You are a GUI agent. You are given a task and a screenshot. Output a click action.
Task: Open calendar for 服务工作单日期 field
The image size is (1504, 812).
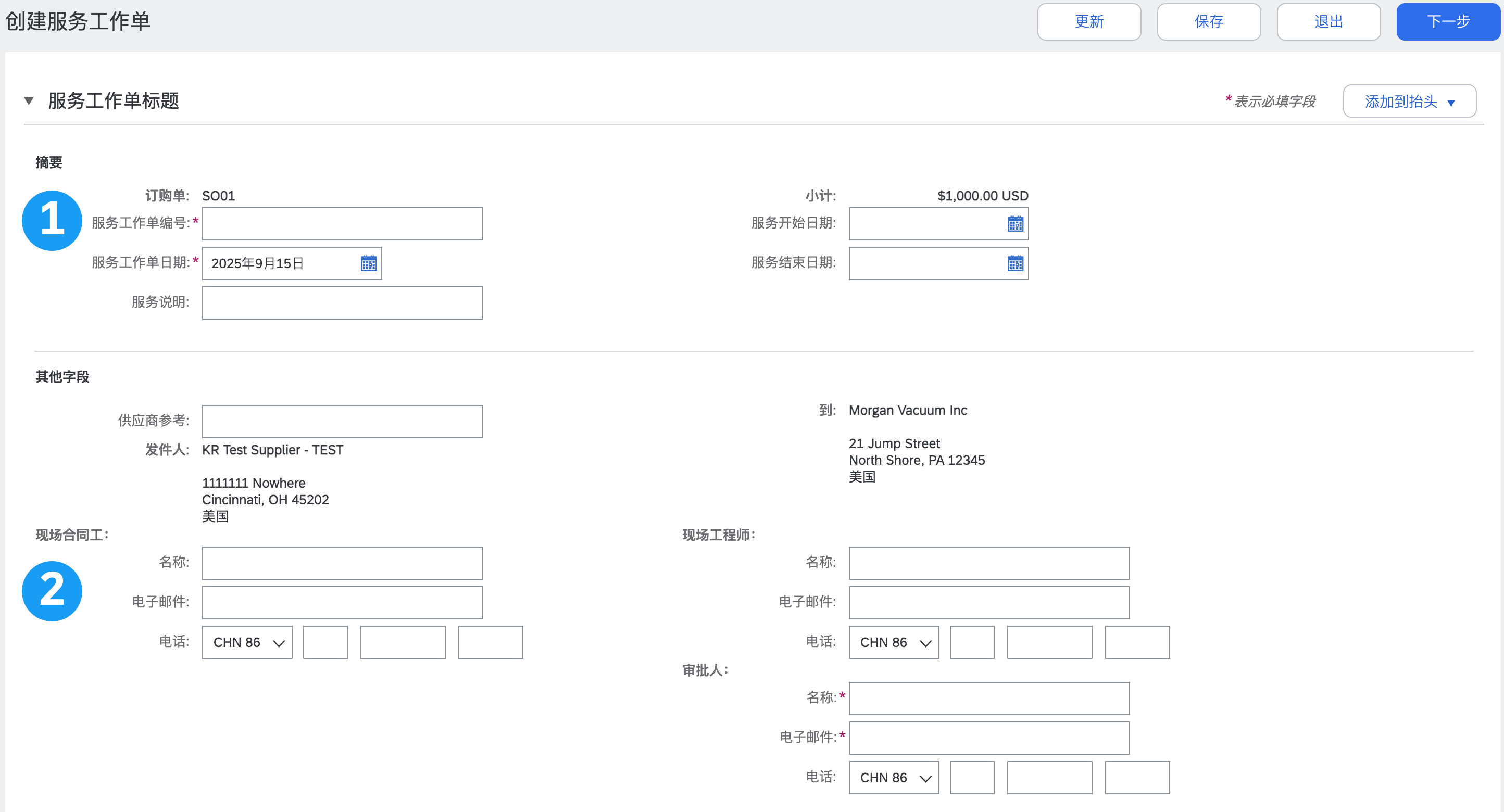coord(368,263)
